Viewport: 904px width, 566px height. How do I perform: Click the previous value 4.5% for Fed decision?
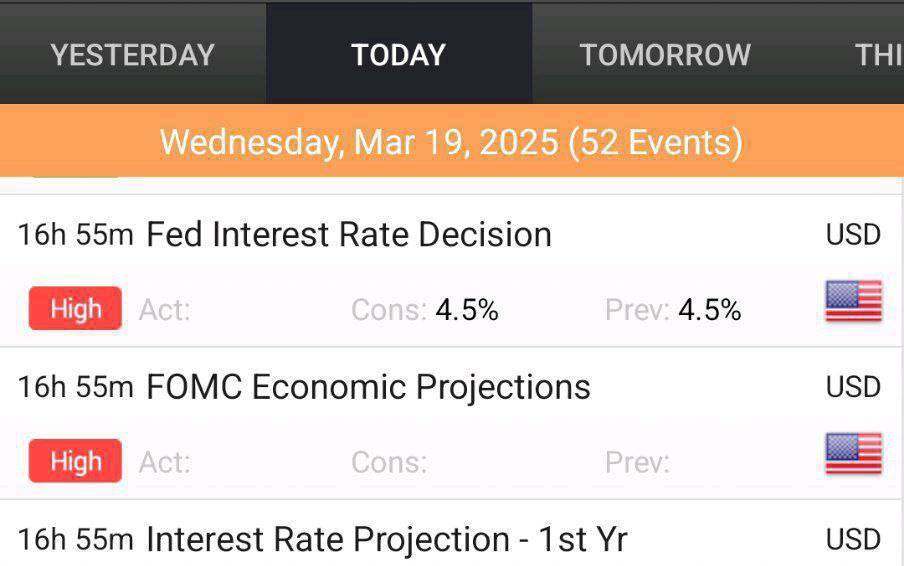click(710, 310)
